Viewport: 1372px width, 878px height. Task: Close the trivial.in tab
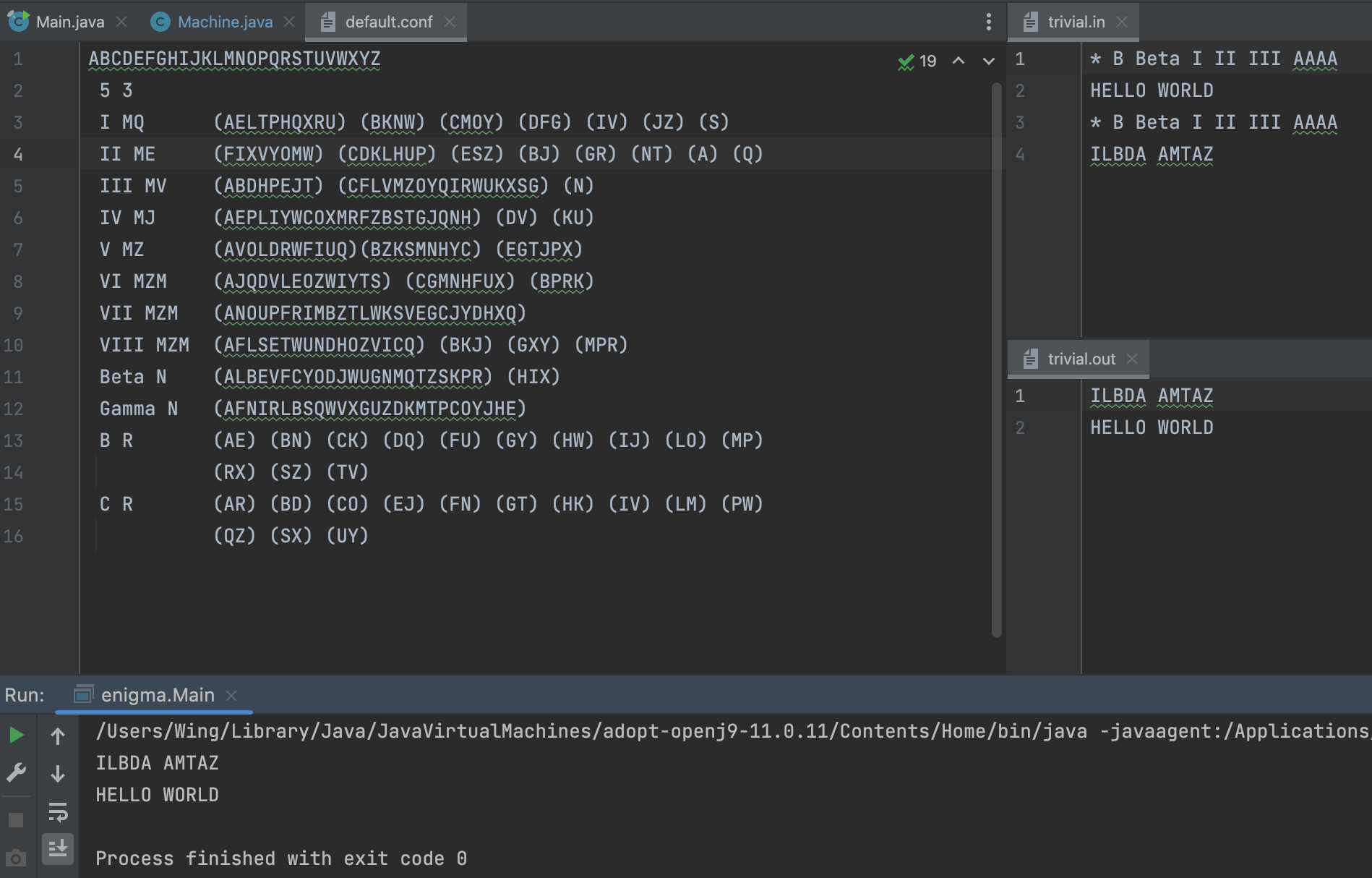(x=1122, y=22)
